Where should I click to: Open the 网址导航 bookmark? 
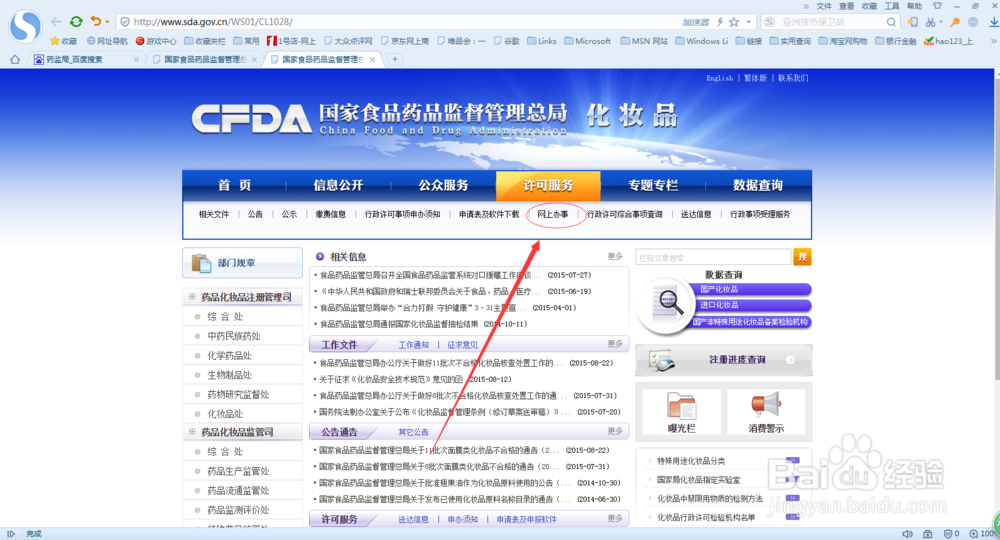coord(107,41)
